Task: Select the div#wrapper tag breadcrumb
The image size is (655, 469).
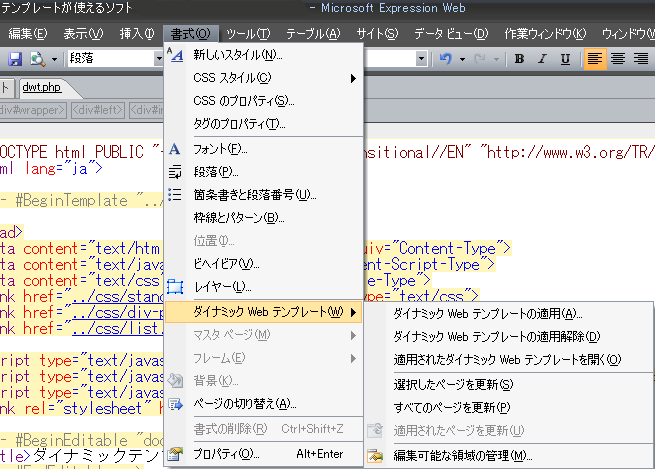Action: 33,110
